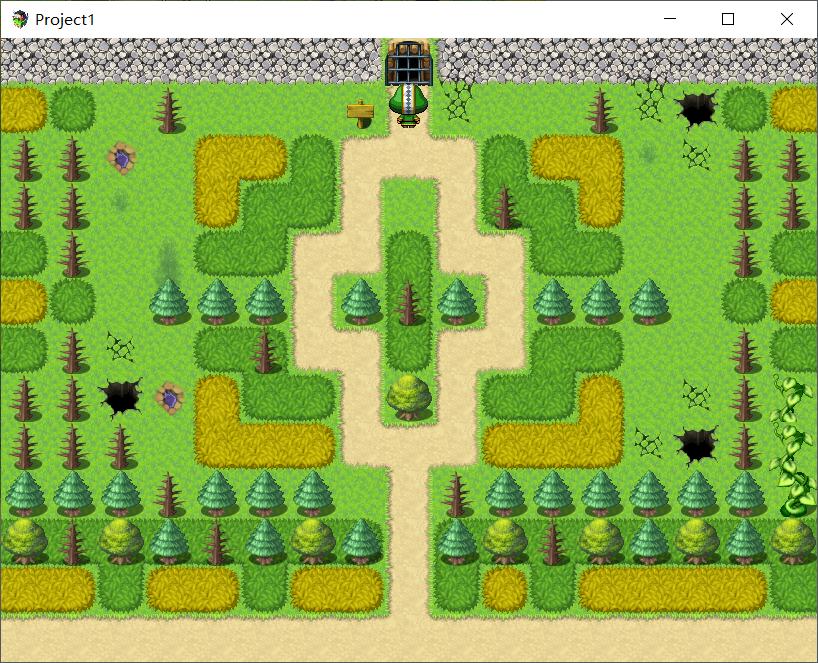Click the black hole next to the lower purple crystal
Viewport: 818px width, 663px height.
(121, 398)
